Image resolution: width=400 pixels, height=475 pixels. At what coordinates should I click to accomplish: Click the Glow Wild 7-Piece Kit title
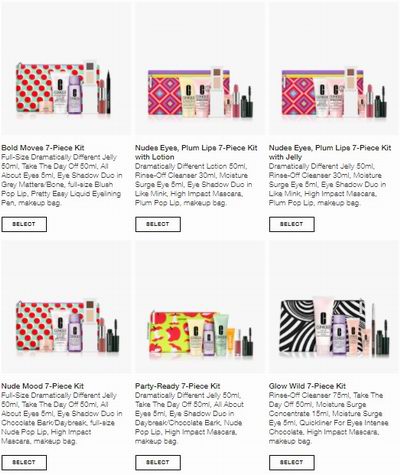307,386
